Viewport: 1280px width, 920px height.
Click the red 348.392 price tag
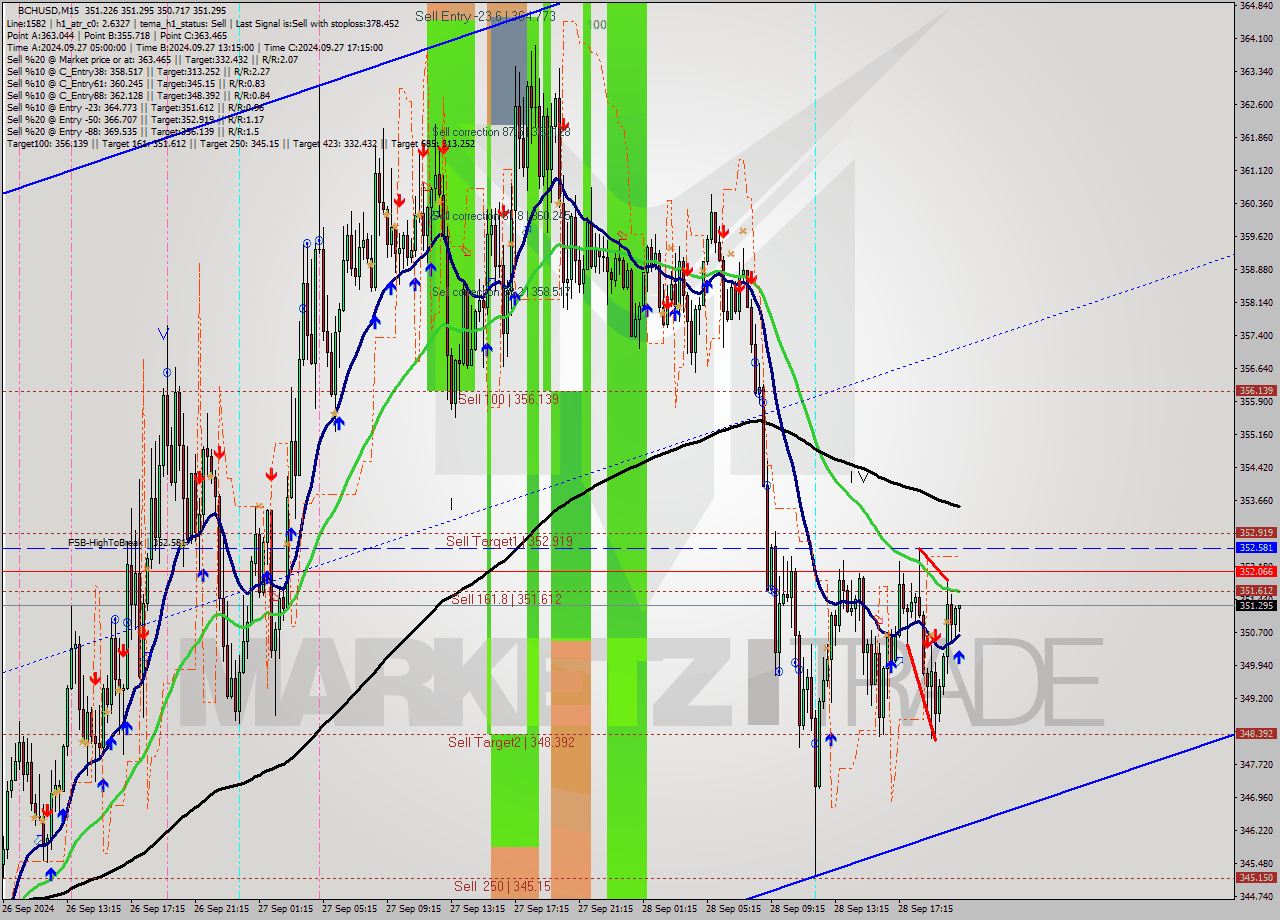pyautogui.click(x=1256, y=733)
